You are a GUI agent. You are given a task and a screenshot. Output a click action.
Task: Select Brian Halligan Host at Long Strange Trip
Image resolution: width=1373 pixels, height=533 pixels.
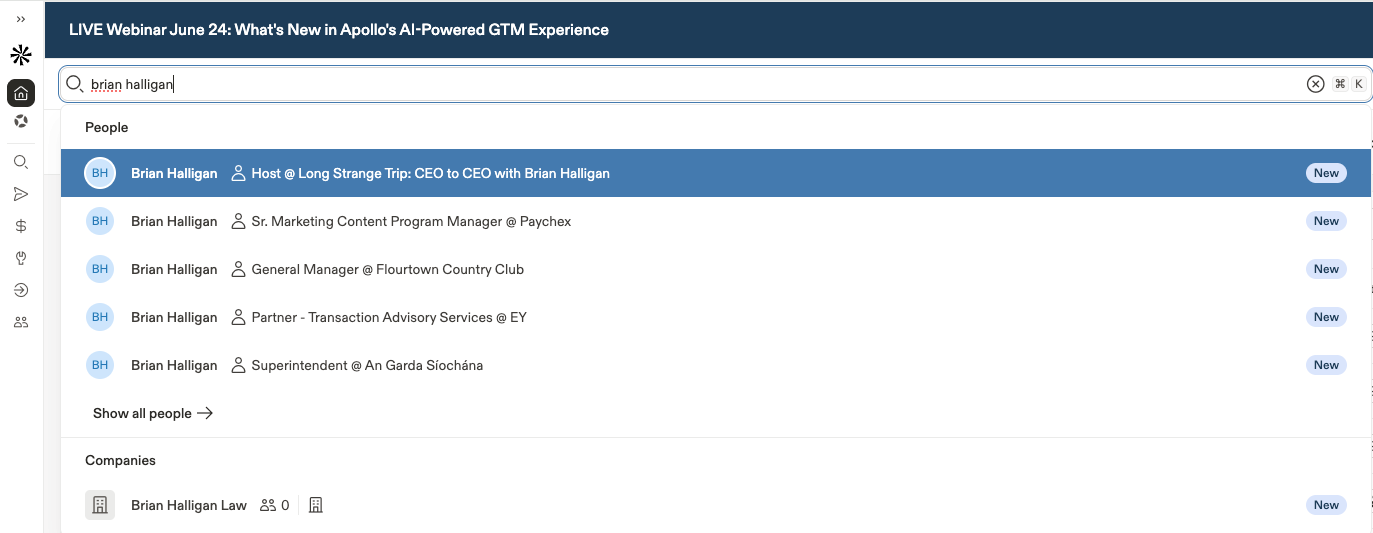715,173
